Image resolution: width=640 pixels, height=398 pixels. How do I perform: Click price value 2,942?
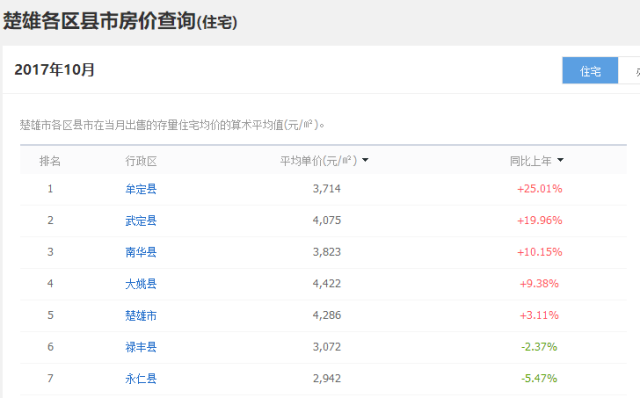click(327, 378)
